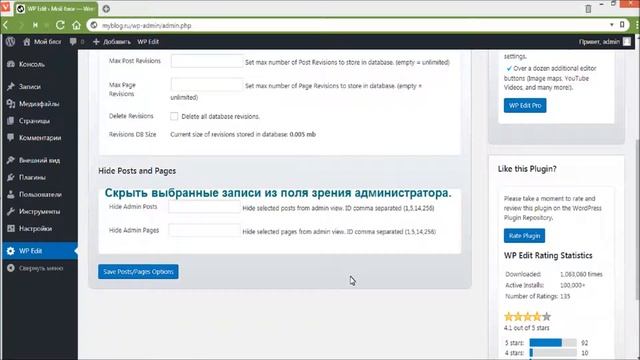Click the user icon beside Пользователи
Image resolution: width=640 pixels, height=360 pixels.
click(11, 195)
